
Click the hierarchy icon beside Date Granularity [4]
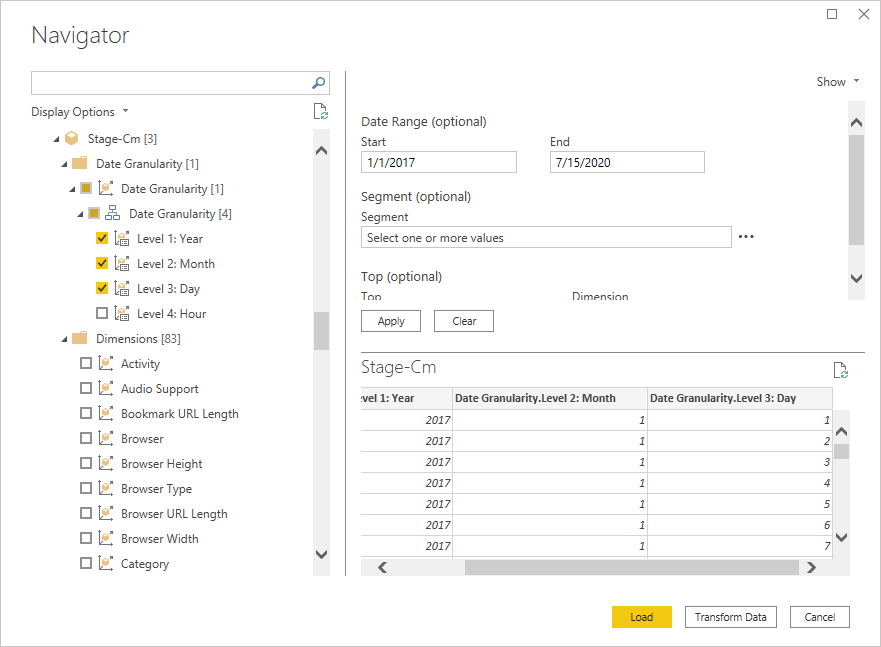point(111,212)
